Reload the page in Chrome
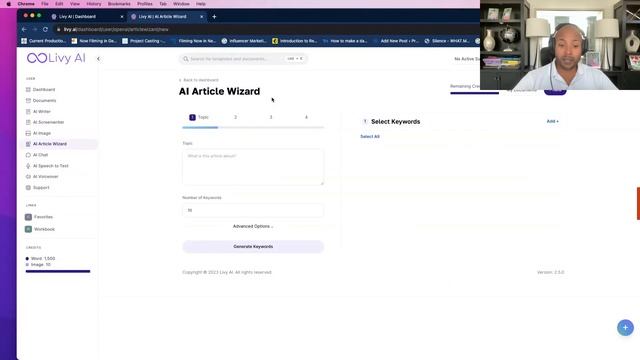Image resolution: width=640 pixels, height=360 pixels. (x=45, y=29)
